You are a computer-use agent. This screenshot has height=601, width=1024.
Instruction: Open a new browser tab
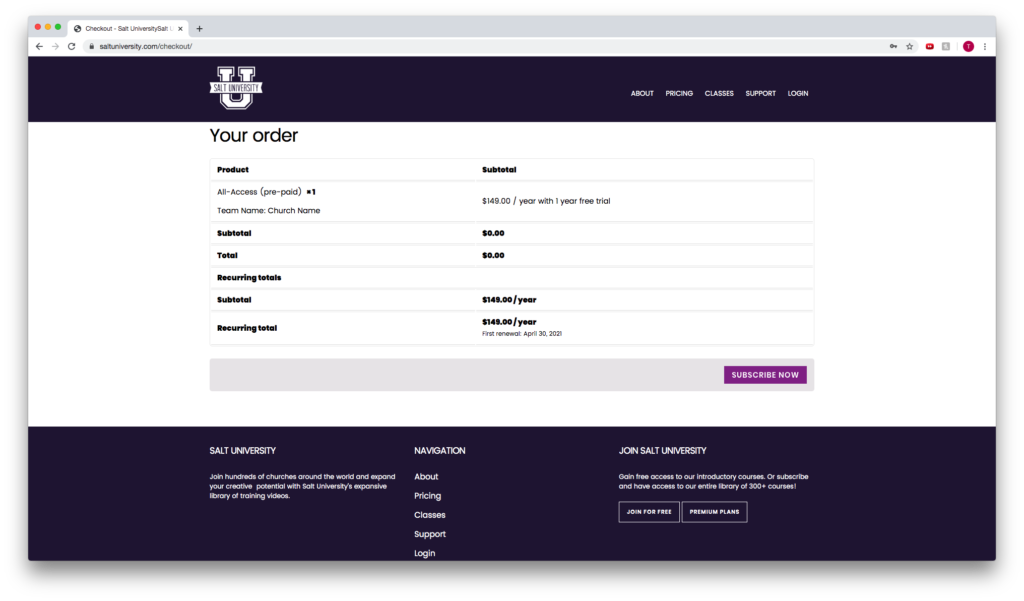pyautogui.click(x=199, y=29)
